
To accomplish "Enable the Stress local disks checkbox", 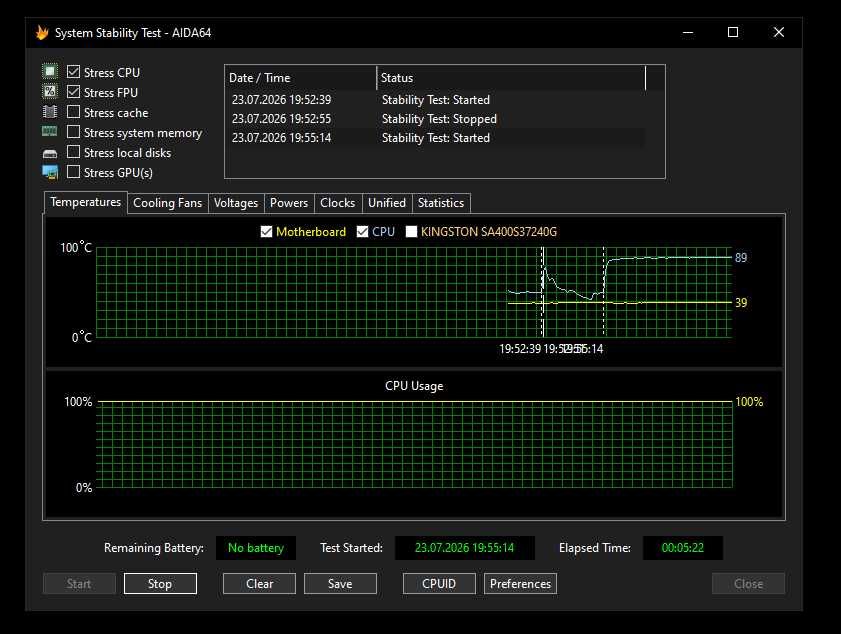I will pos(73,152).
